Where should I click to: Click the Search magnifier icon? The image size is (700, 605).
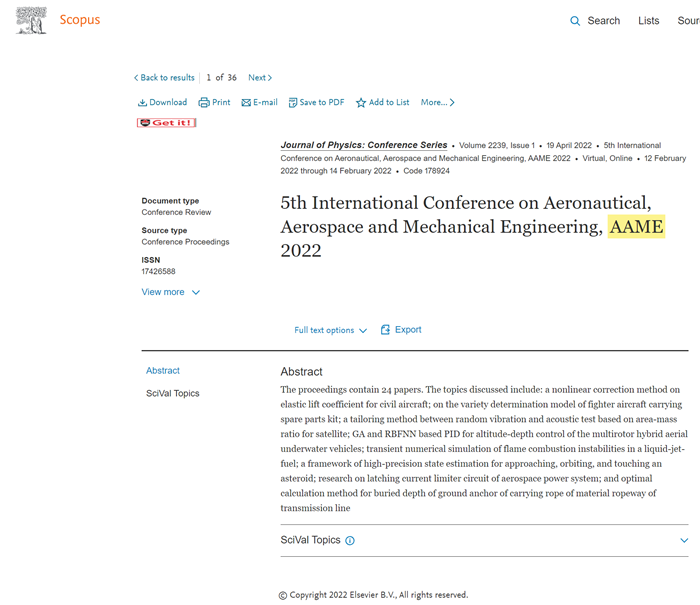[575, 21]
